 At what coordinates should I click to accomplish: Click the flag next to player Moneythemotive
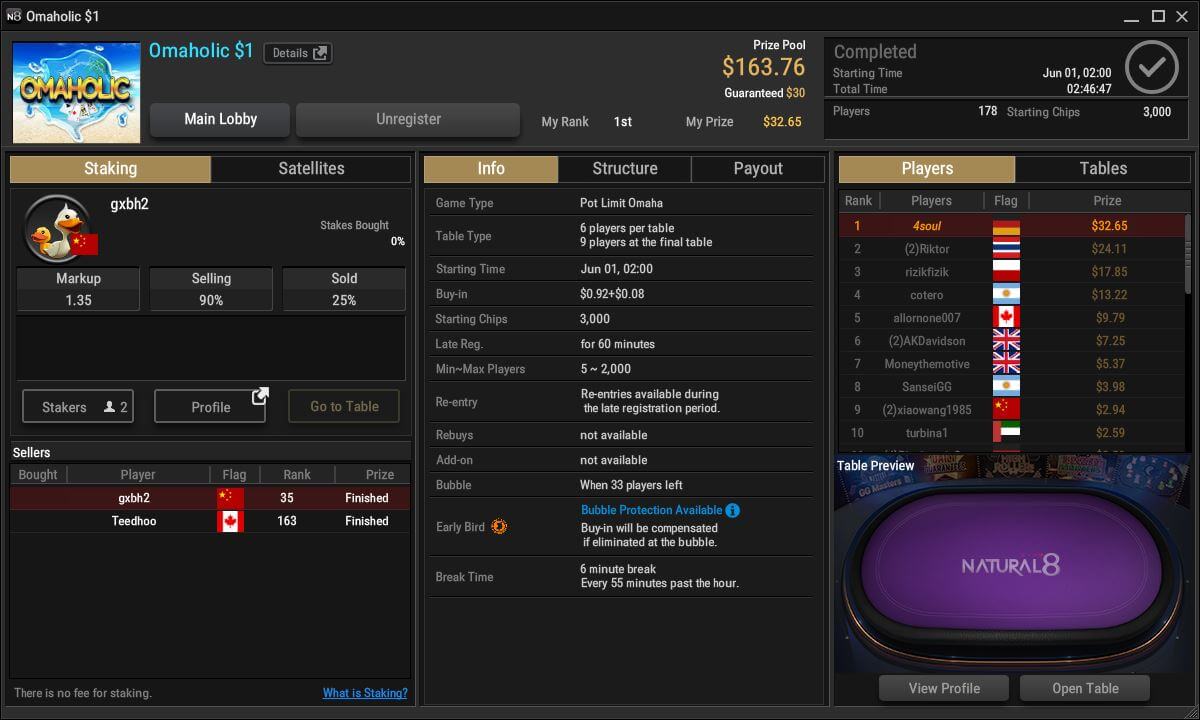pos(1005,364)
